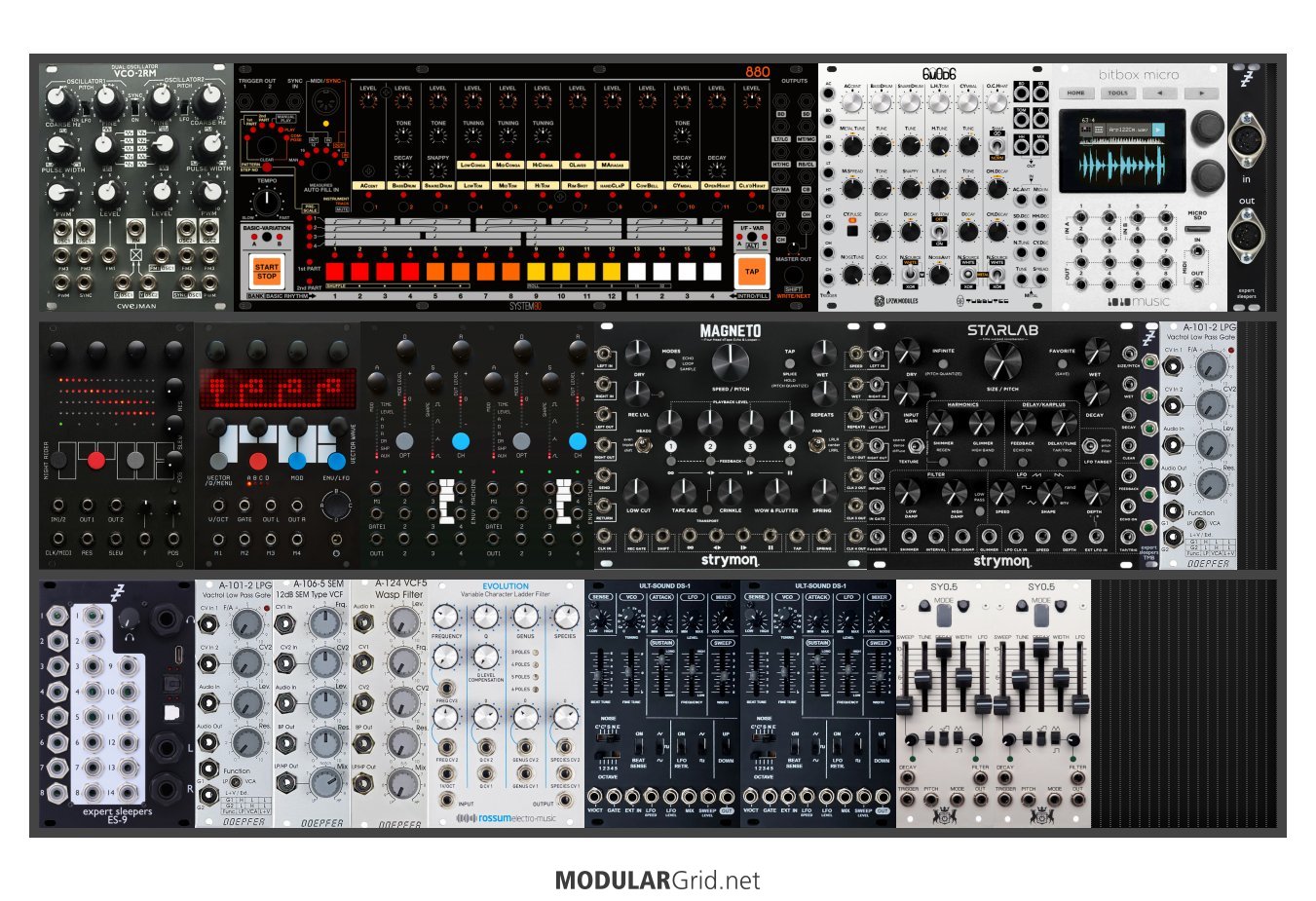Click the 'in' DIN socket on the Expert Sleepers MIDI module
The image size is (1316, 901).
click(1247, 141)
